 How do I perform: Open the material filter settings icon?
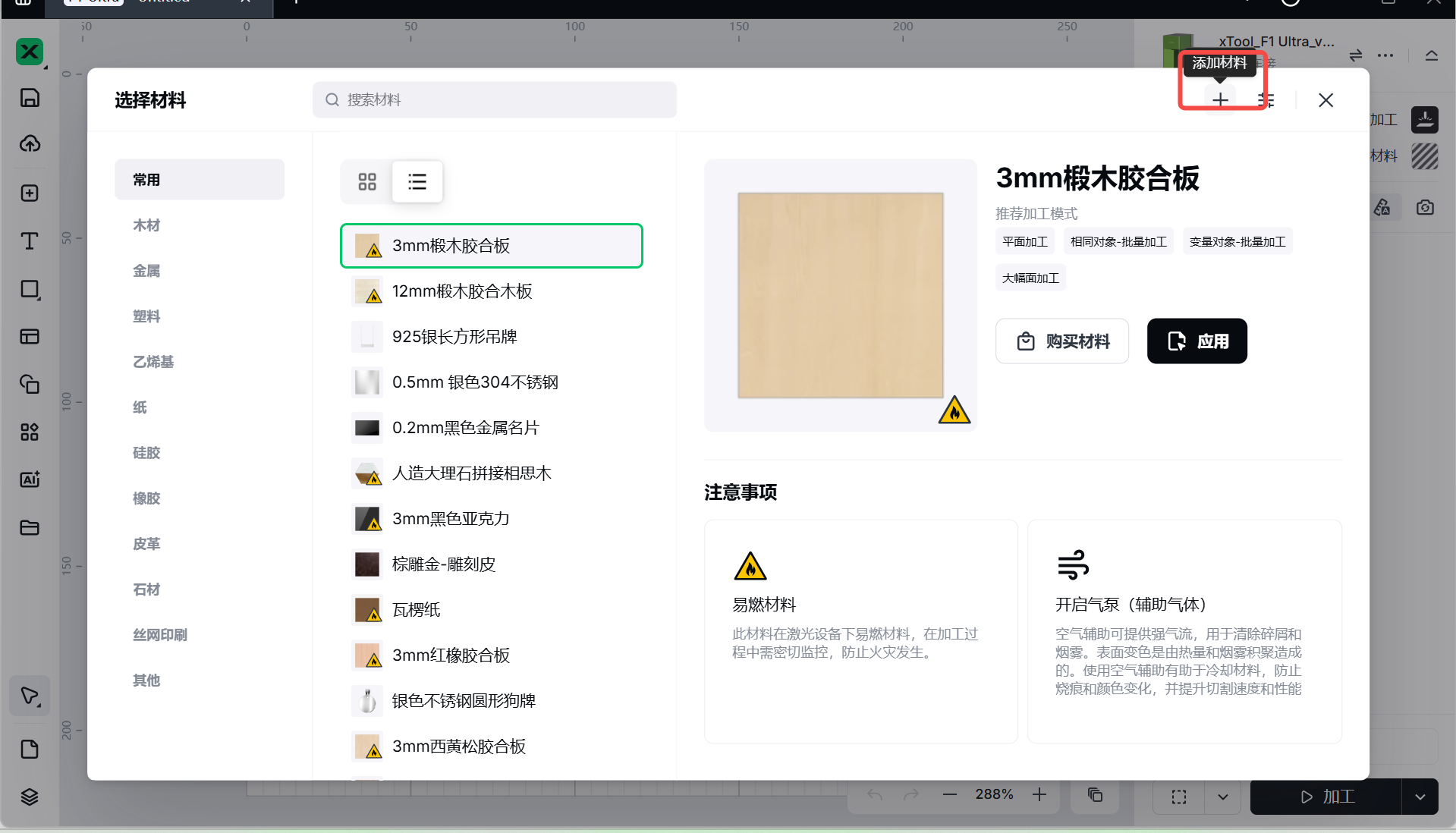click(x=1266, y=100)
